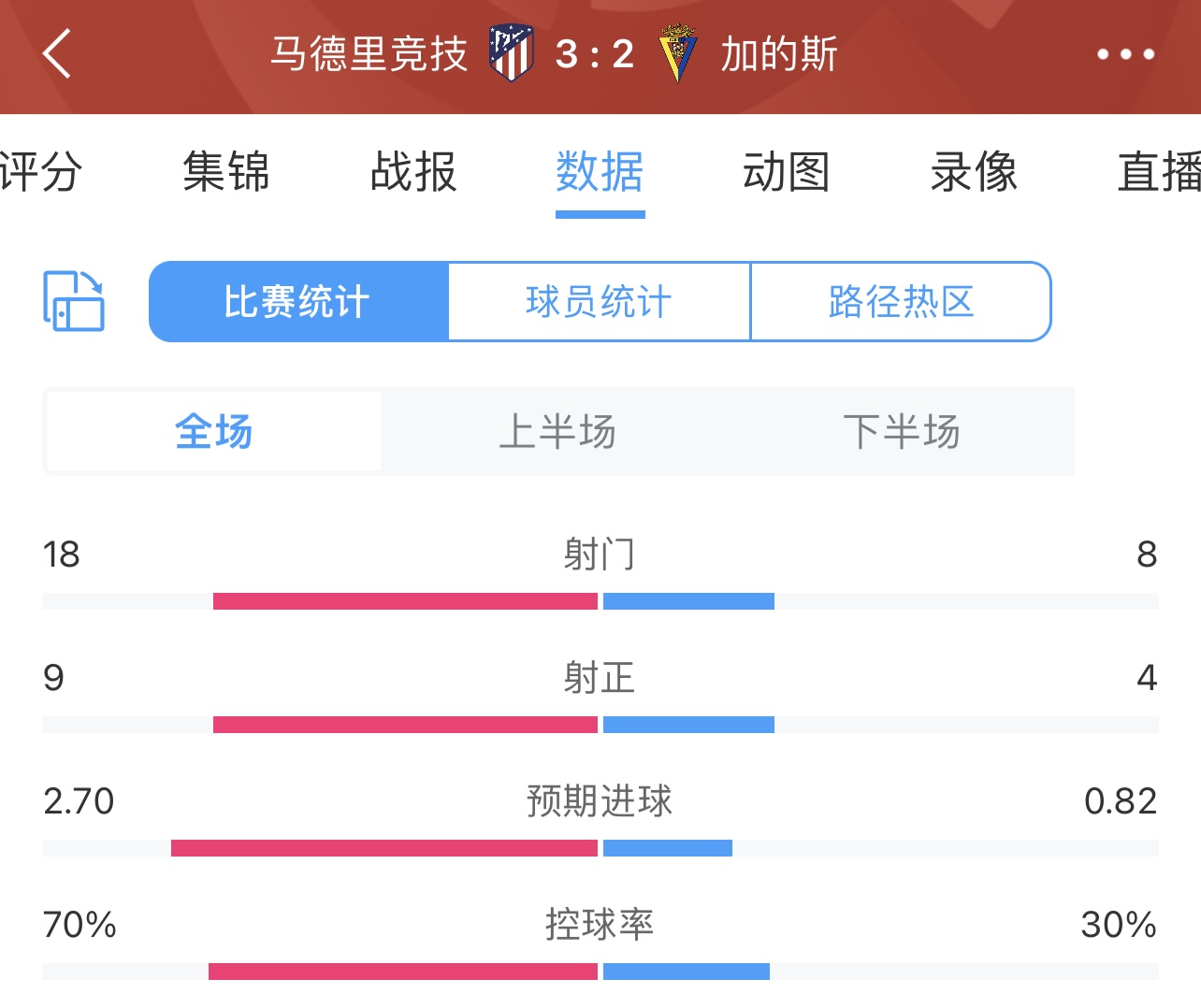Image resolution: width=1201 pixels, height=1008 pixels.
Task: Open the 战报 tab
Action: 413,172
